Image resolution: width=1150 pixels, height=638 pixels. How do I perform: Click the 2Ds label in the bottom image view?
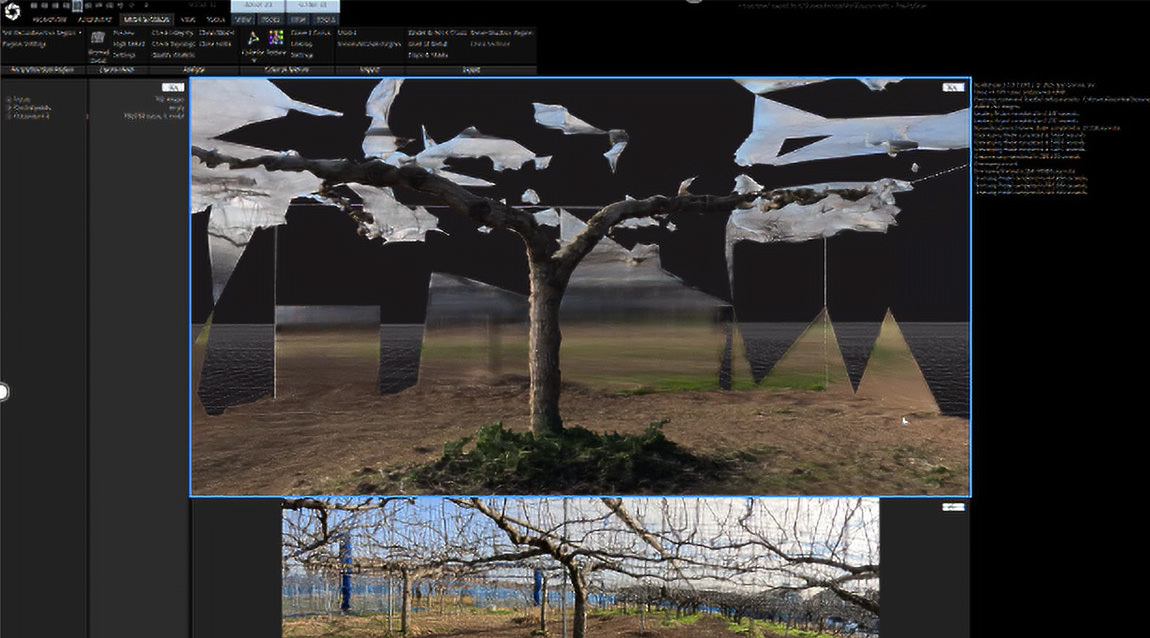pyautogui.click(x=953, y=507)
